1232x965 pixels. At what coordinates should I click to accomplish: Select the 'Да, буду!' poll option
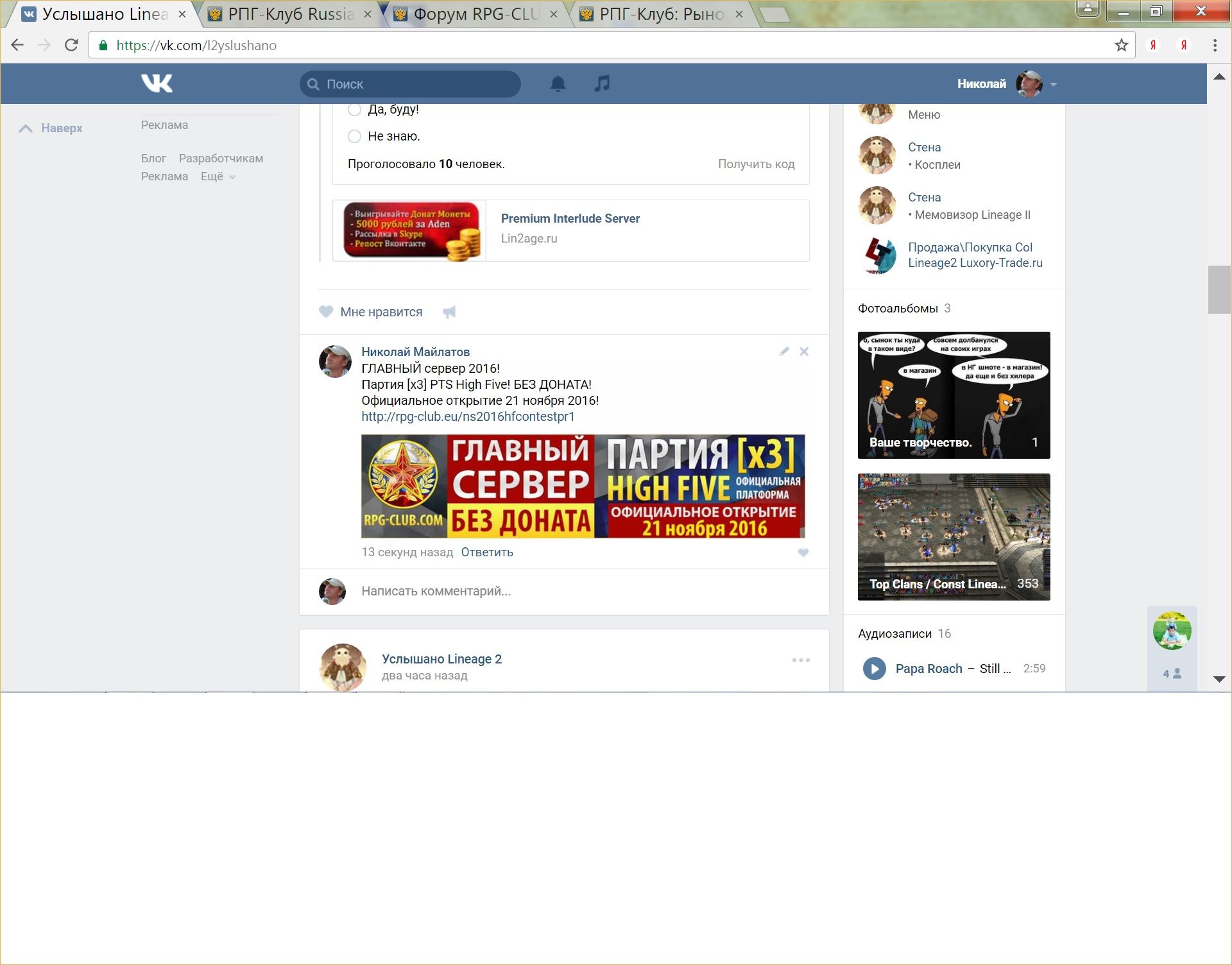tap(354, 110)
